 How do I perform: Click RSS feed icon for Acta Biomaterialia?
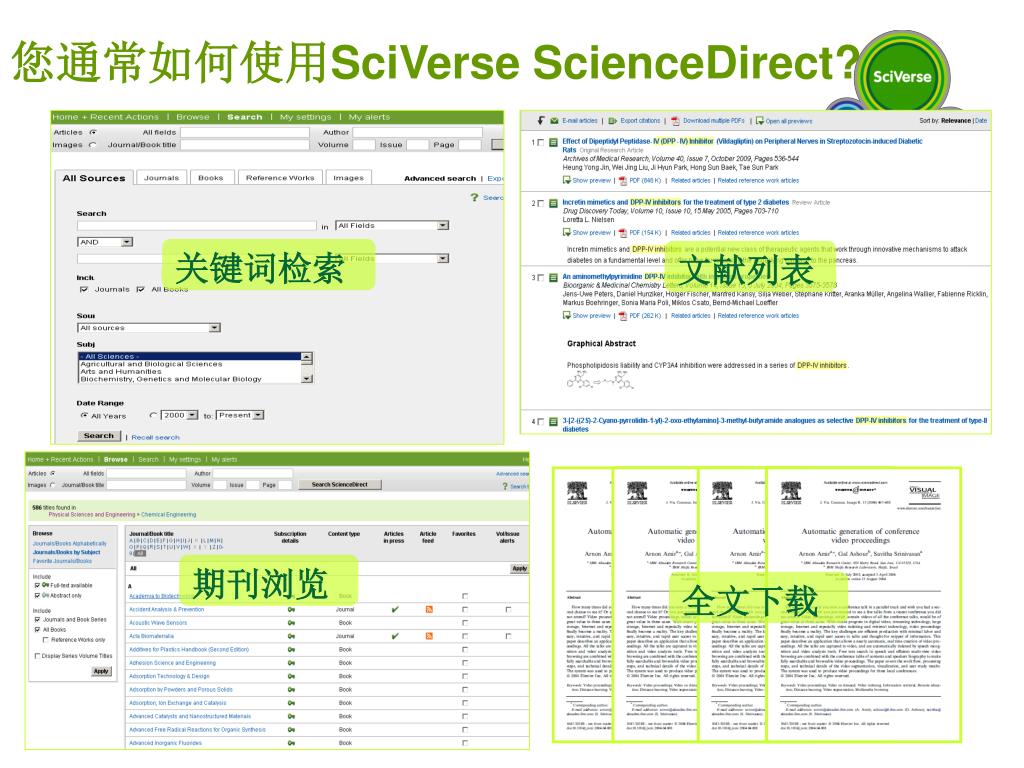429,636
